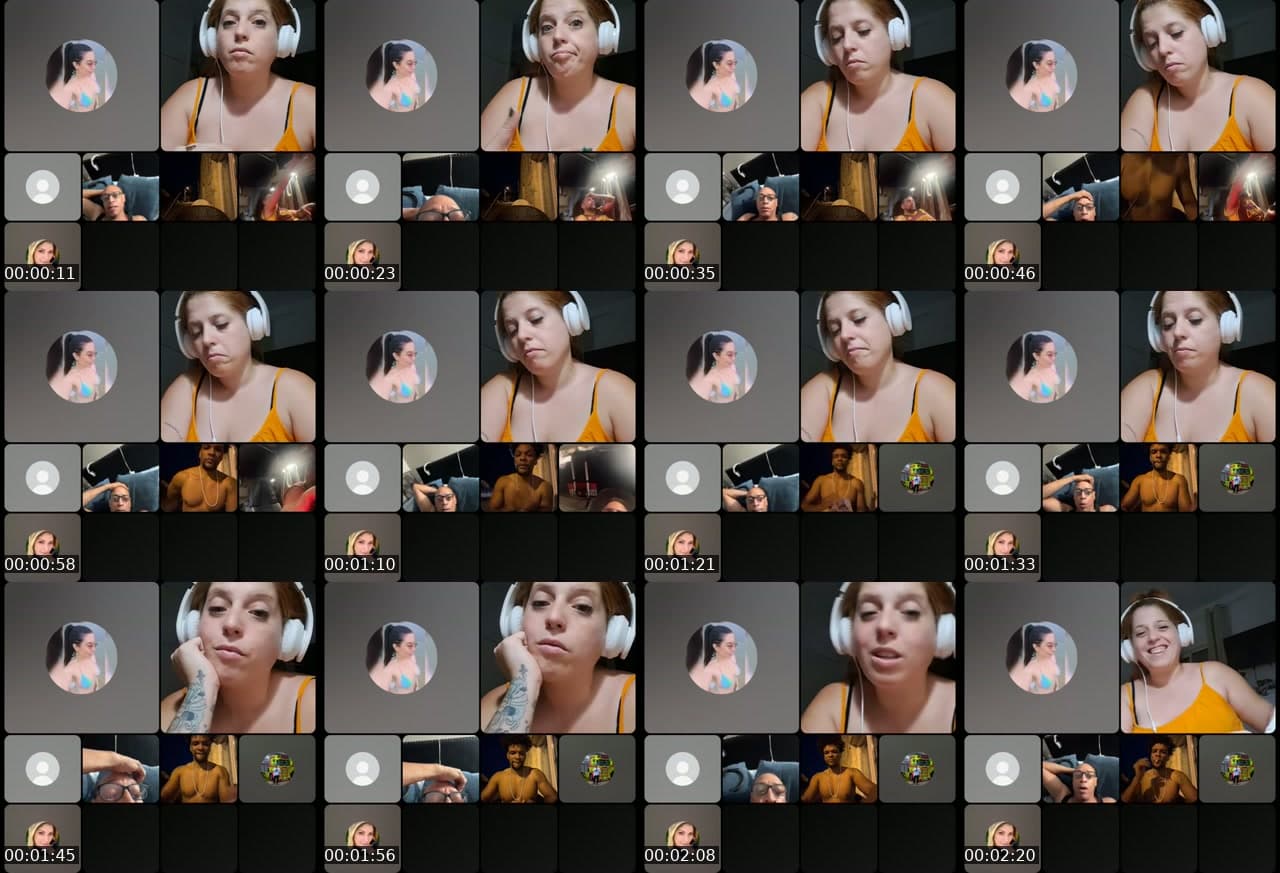Click the green round avatar in frame 00:02:08
The height and width of the screenshot is (873, 1280).
pyautogui.click(x=917, y=769)
